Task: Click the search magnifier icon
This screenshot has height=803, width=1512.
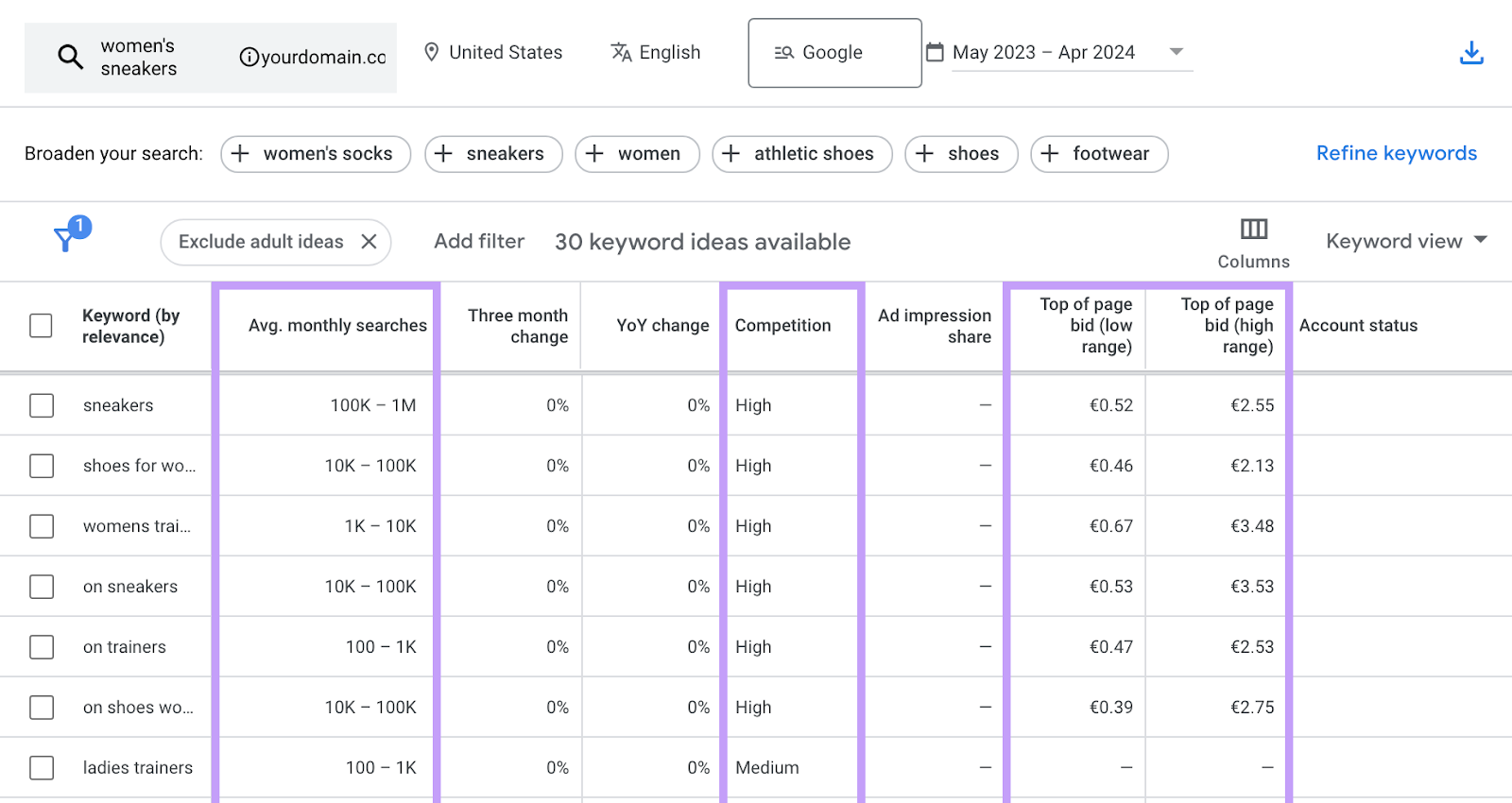Action: [x=70, y=58]
